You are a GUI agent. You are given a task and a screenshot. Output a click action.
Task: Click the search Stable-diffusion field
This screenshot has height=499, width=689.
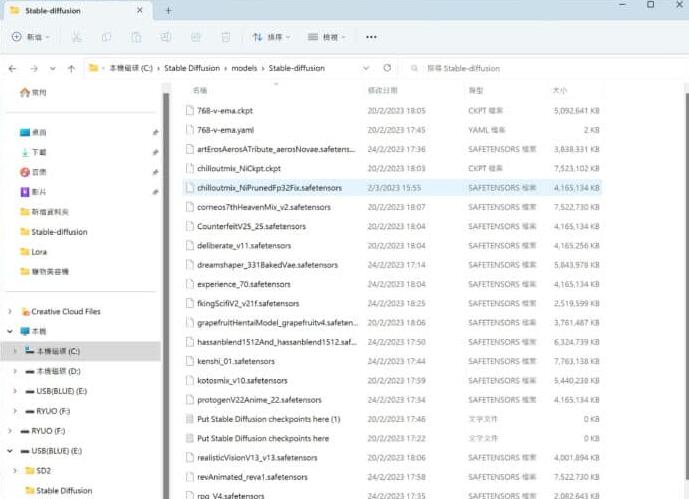pyautogui.click(x=543, y=69)
